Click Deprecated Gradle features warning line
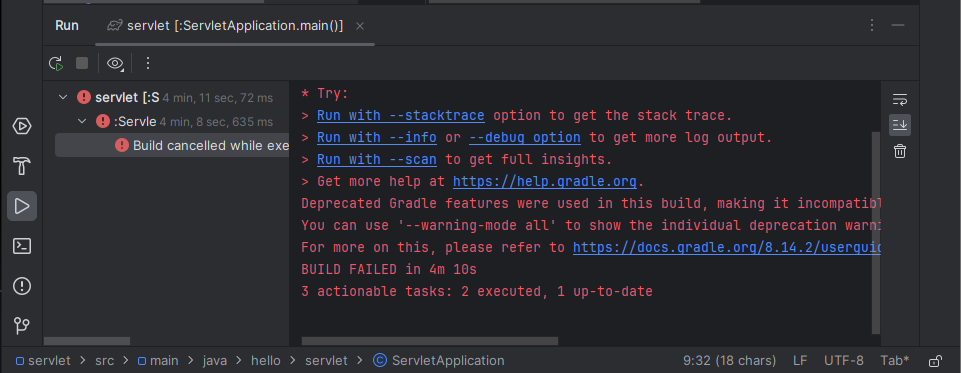 click(x=591, y=203)
